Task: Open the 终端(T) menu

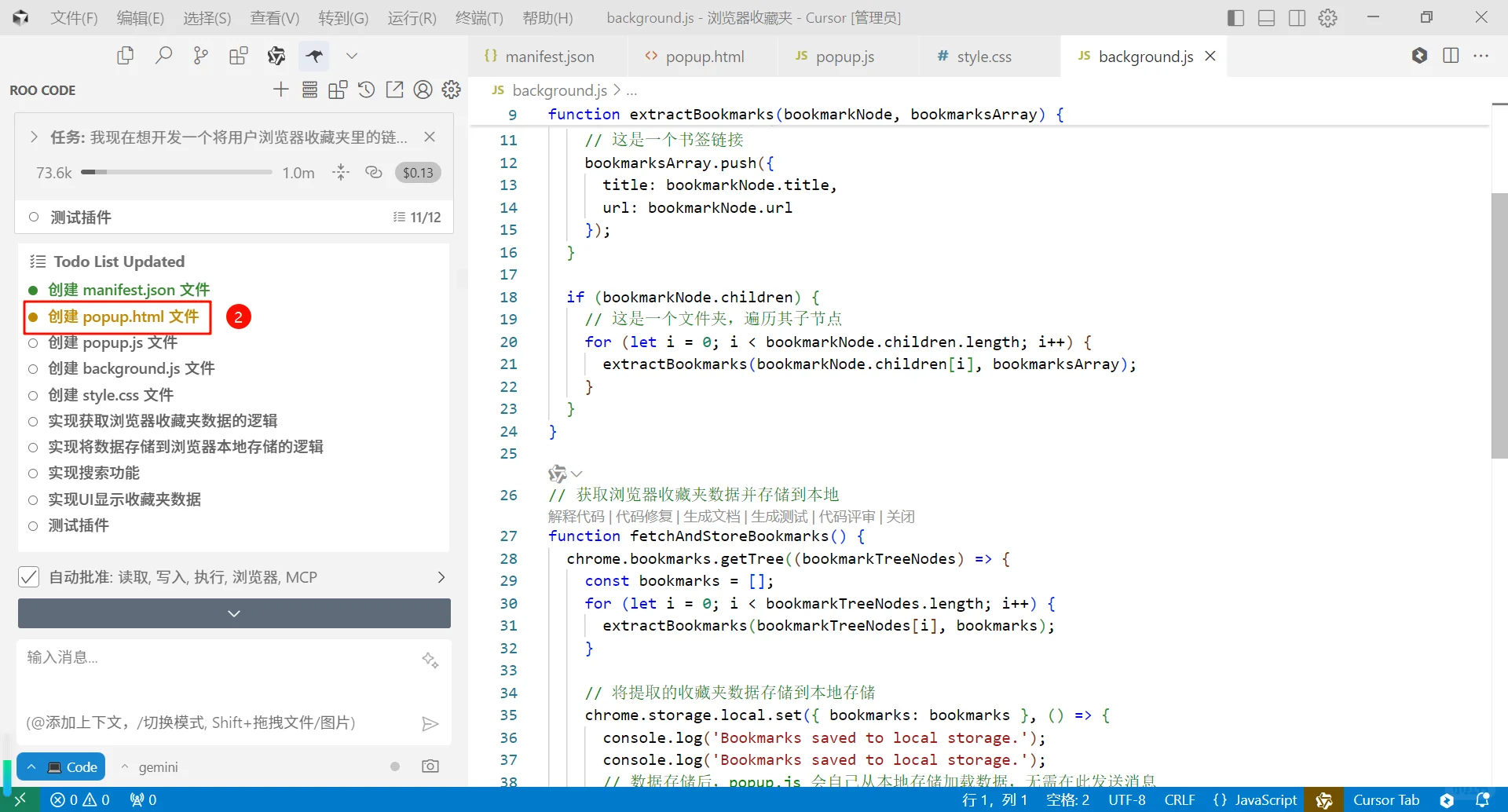Action: coord(479,17)
